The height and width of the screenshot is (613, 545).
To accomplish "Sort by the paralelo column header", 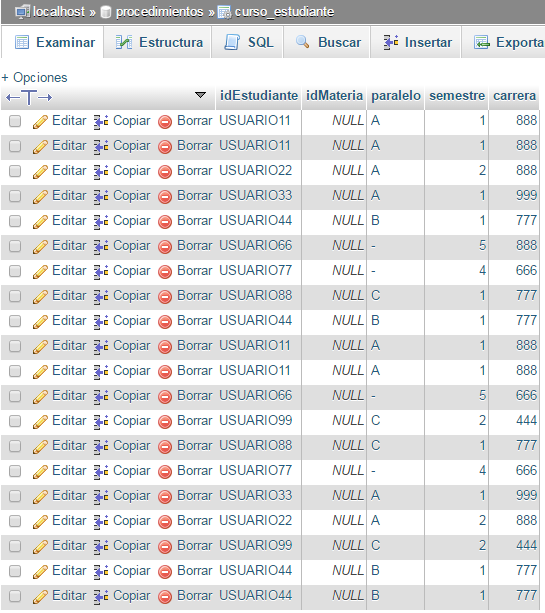I will point(396,96).
